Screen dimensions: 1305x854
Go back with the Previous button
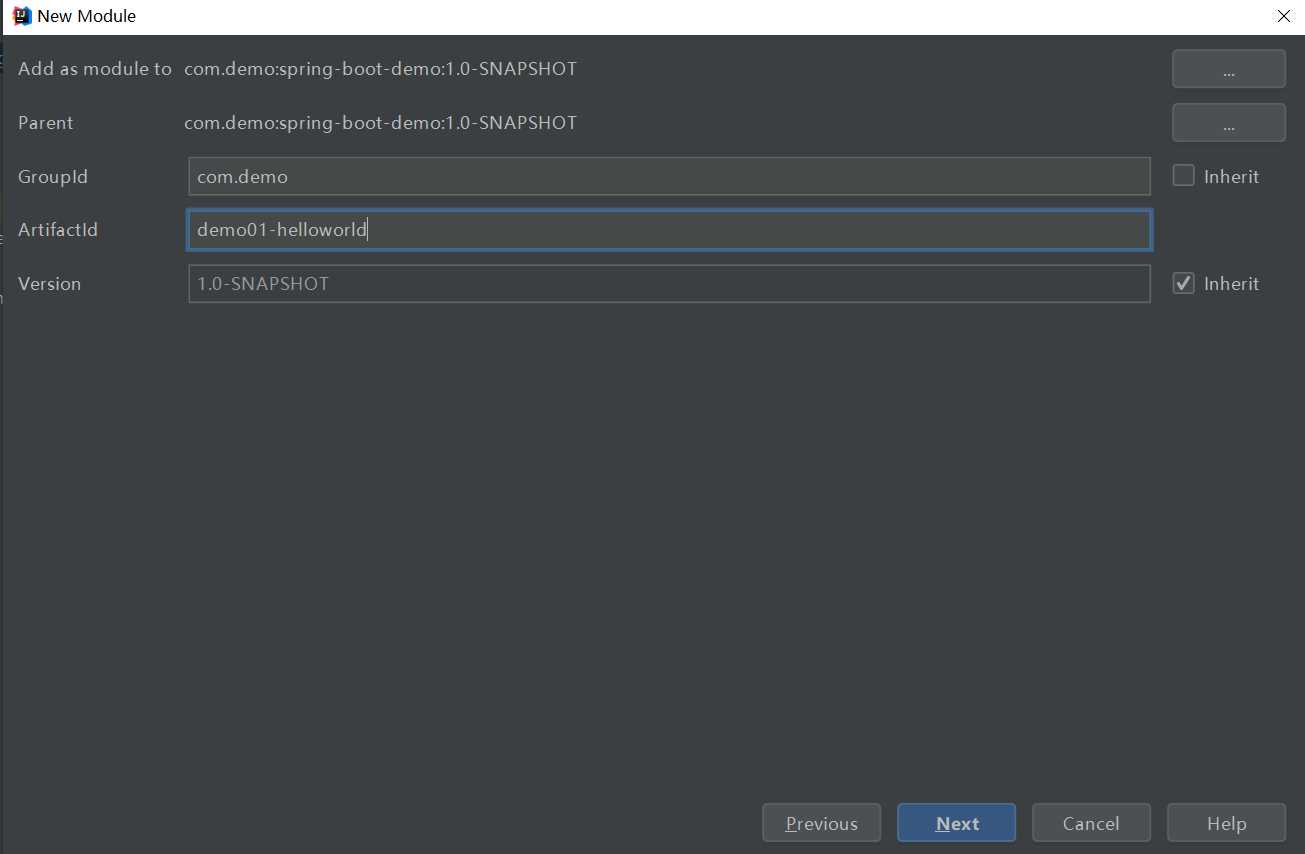821,823
